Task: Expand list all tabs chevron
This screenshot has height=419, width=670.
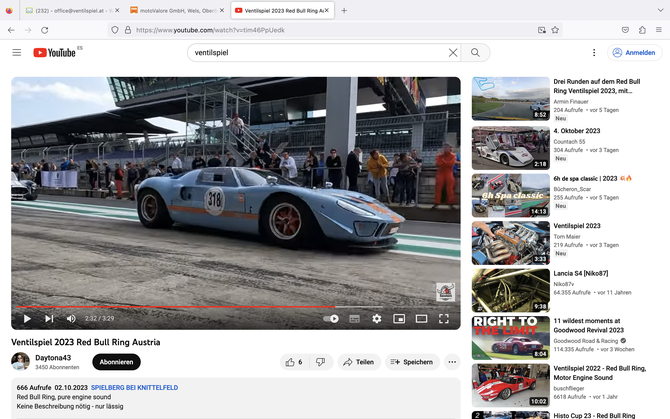Action: click(x=661, y=10)
